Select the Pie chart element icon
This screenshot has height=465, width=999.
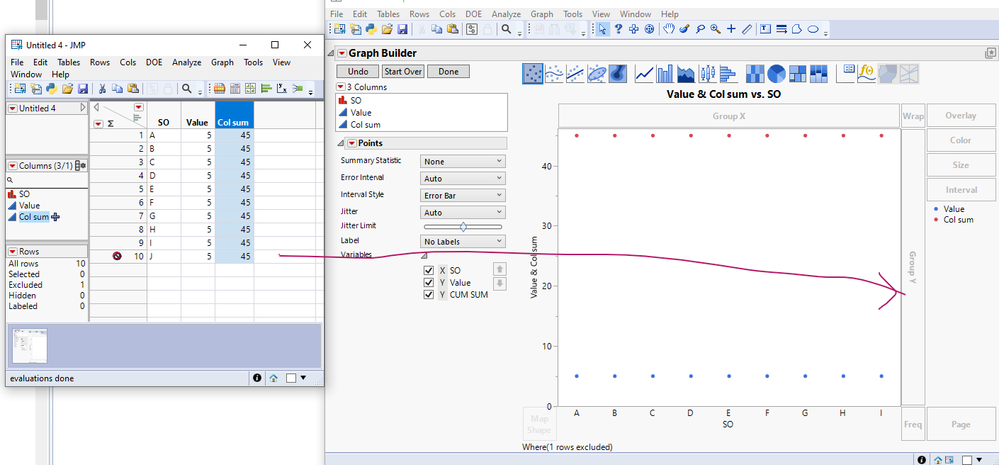tap(776, 74)
